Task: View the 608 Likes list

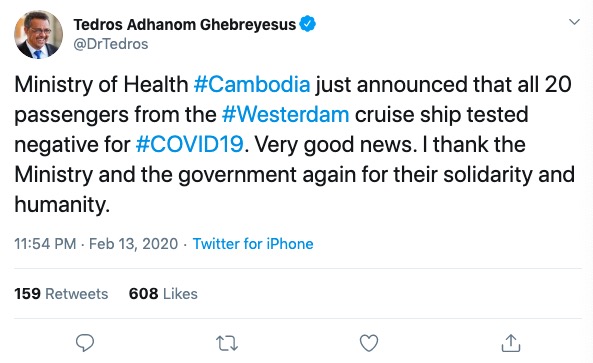Action: [x=163, y=294]
